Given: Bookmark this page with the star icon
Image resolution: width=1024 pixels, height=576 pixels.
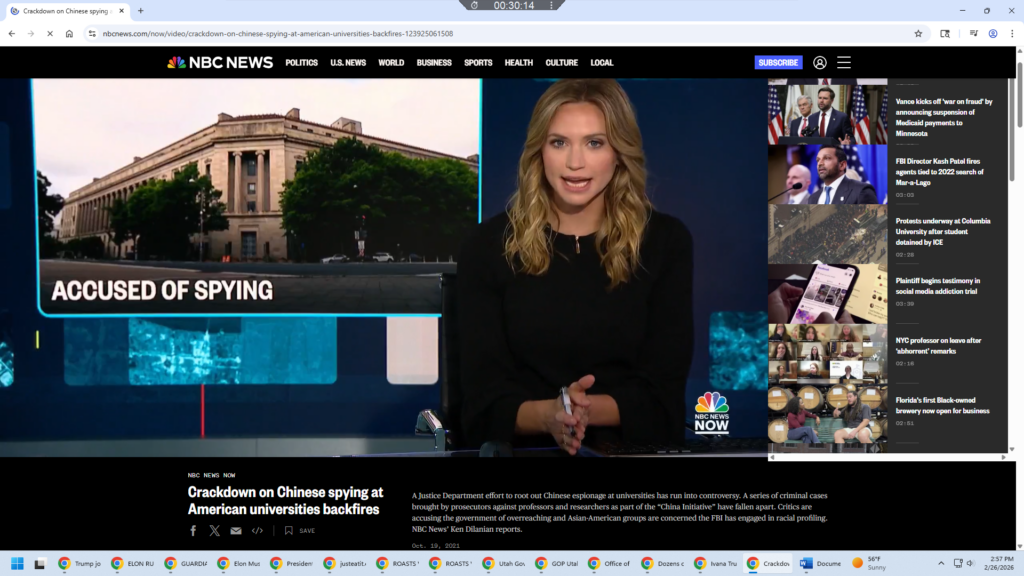Looking at the screenshot, I should tap(918, 33).
